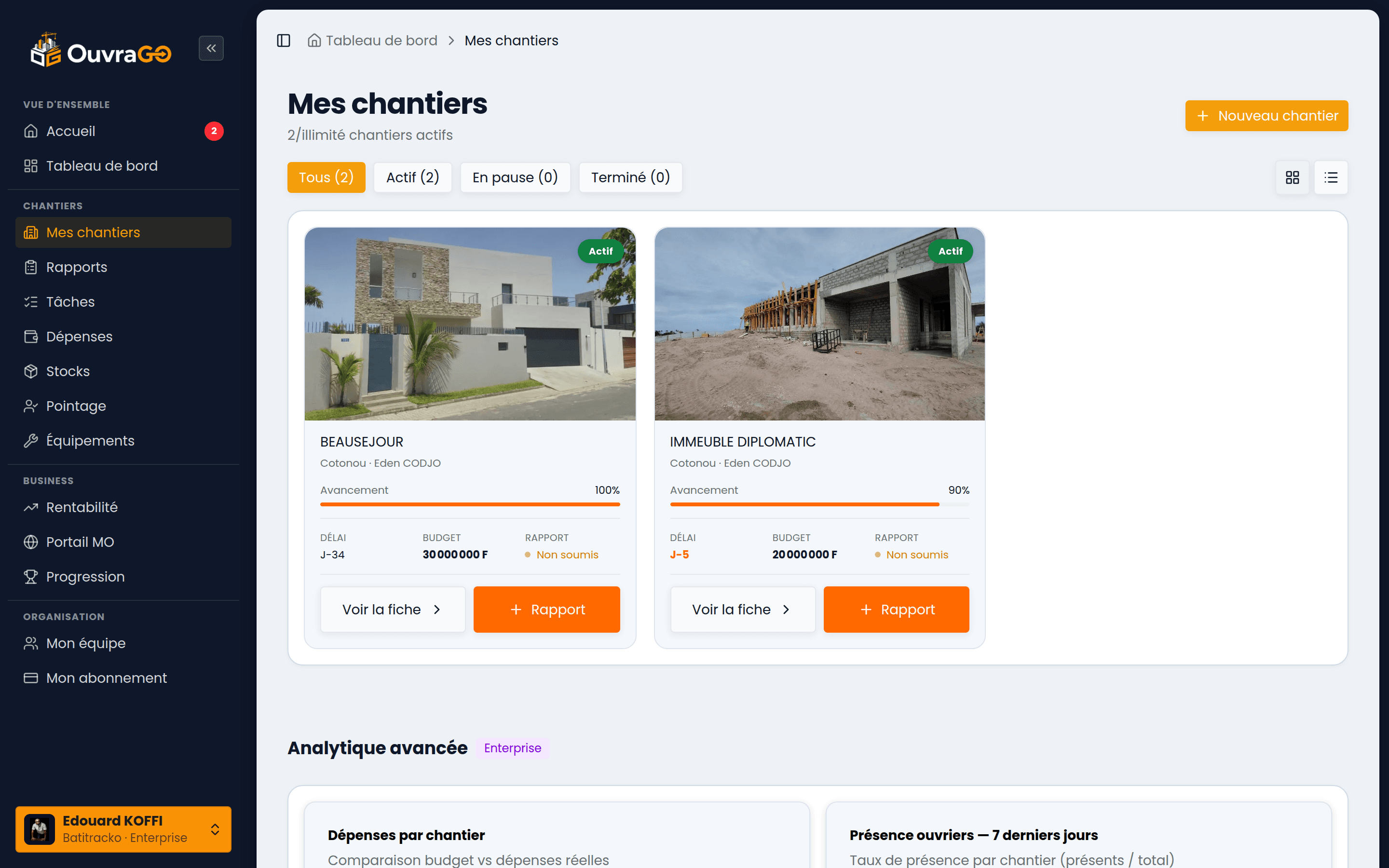This screenshot has width=1389, height=868.
Task: Select Mes chantiers in sidebar
Action: coord(123,232)
